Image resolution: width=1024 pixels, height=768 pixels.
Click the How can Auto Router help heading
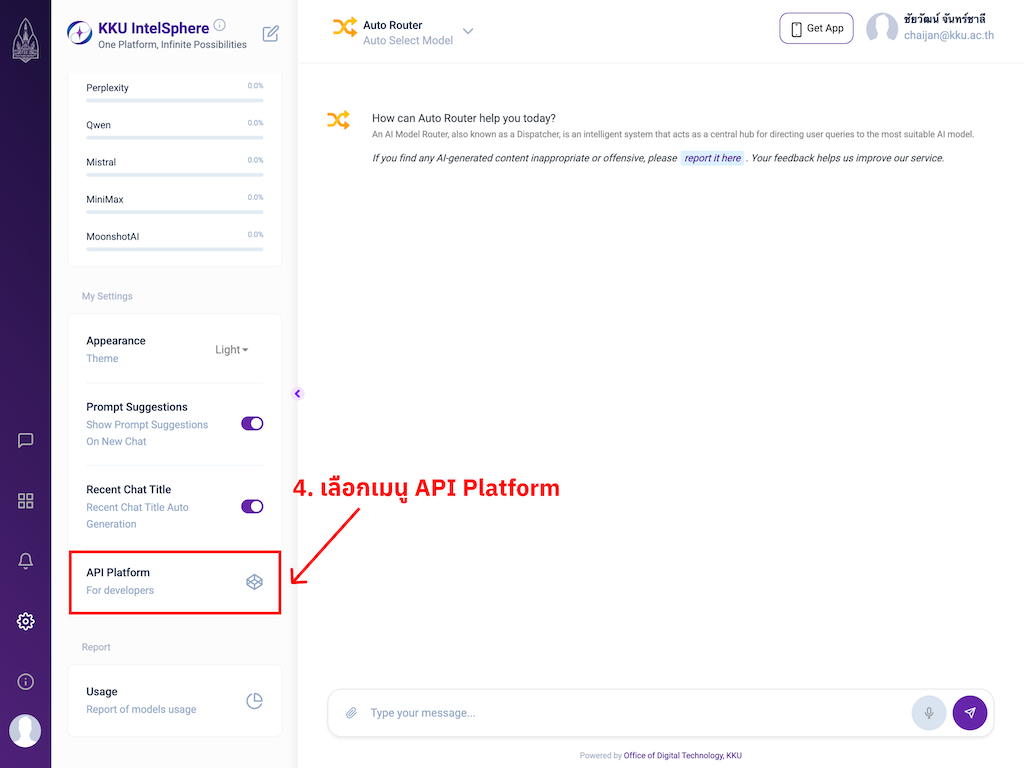(464, 118)
